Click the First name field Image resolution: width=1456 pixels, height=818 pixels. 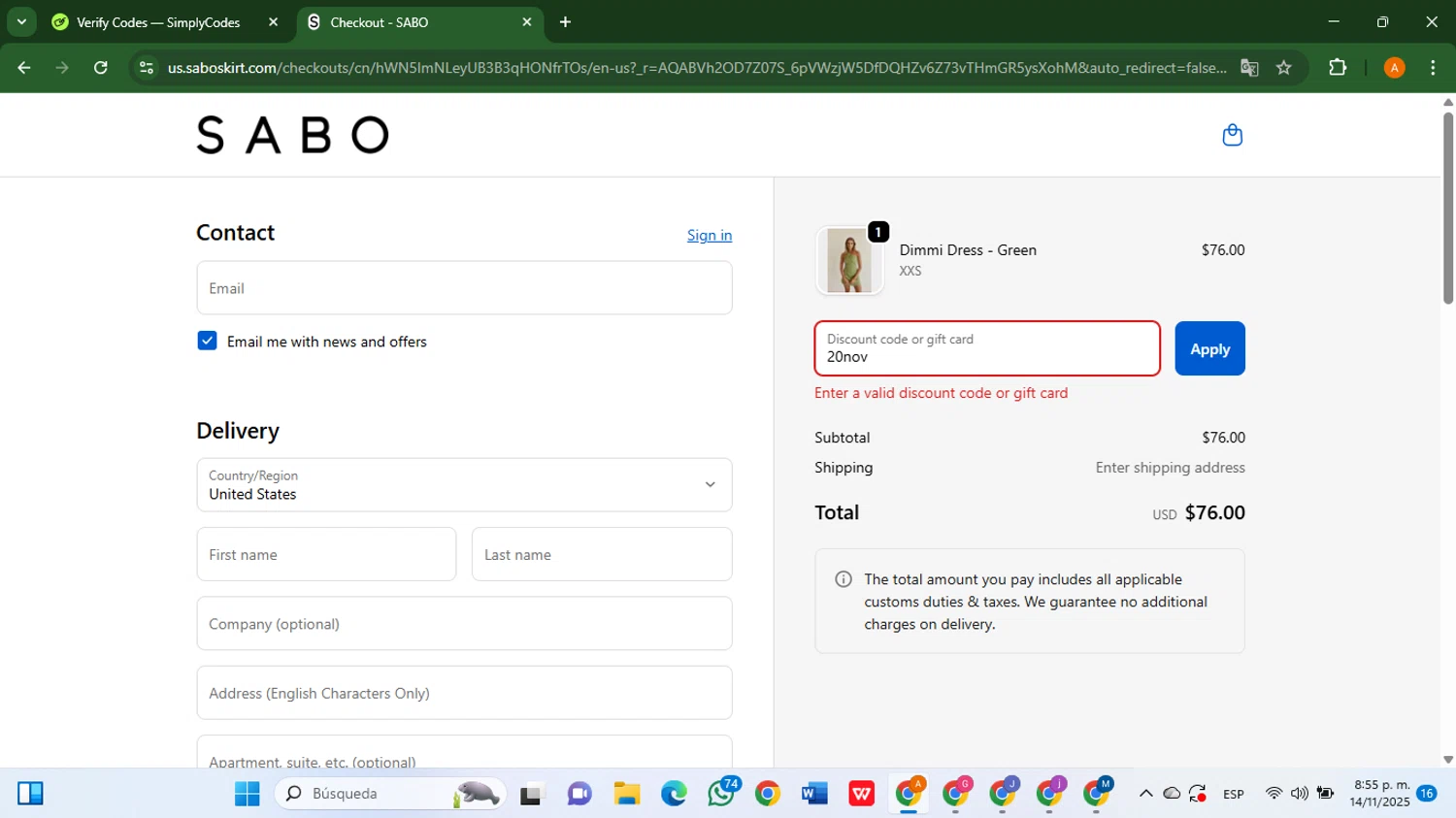pyautogui.click(x=326, y=554)
